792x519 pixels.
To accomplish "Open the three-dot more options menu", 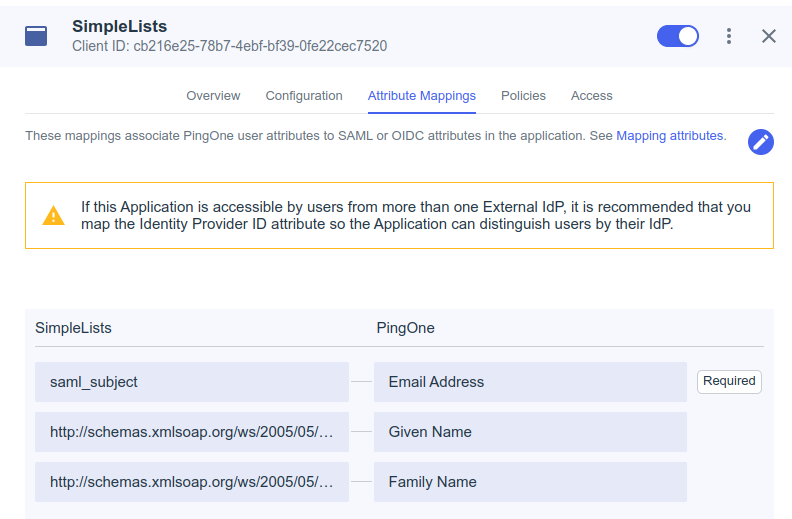I will pyautogui.click(x=728, y=36).
